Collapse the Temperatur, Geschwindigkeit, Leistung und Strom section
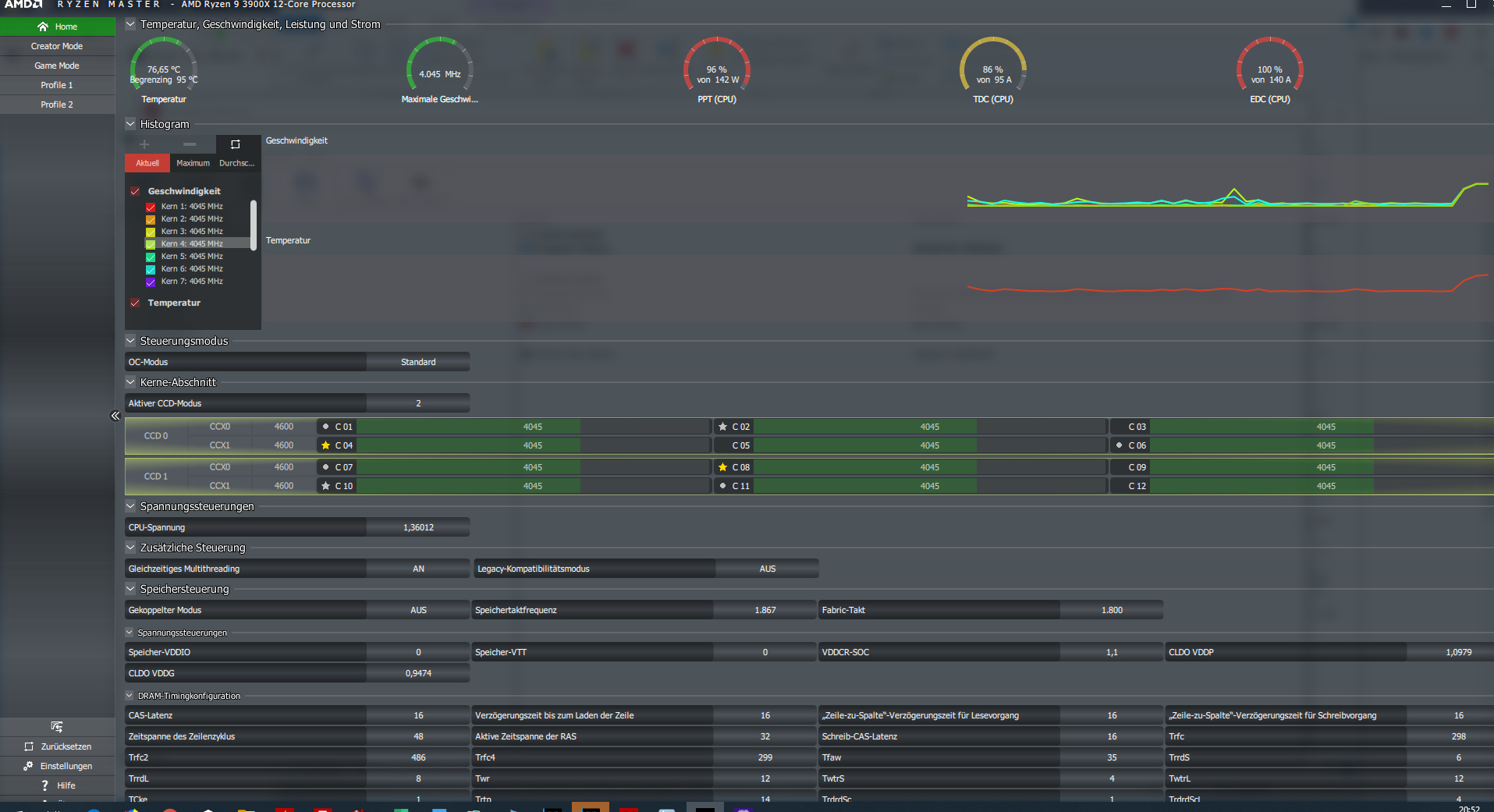The height and width of the screenshot is (812, 1494). click(130, 24)
